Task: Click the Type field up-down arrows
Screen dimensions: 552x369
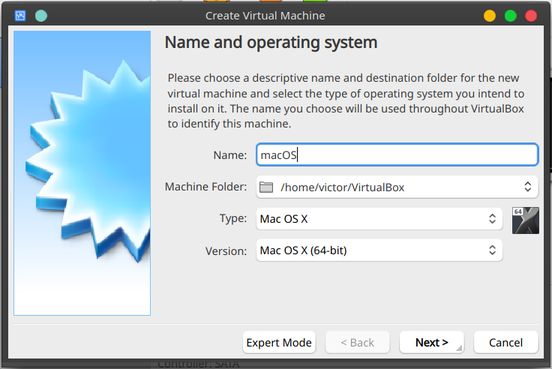Action: click(x=492, y=219)
